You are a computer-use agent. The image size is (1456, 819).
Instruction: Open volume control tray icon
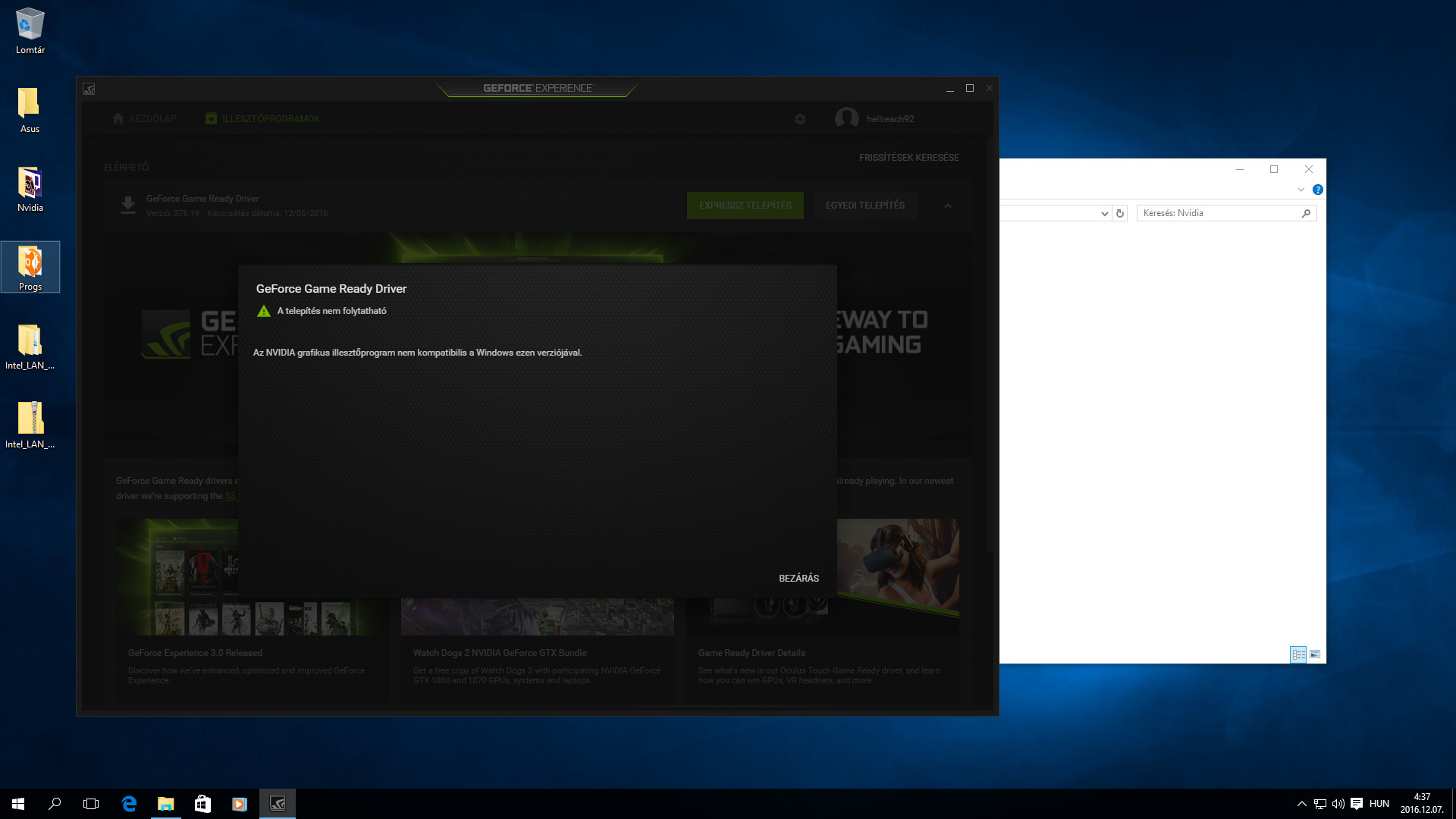1338,804
